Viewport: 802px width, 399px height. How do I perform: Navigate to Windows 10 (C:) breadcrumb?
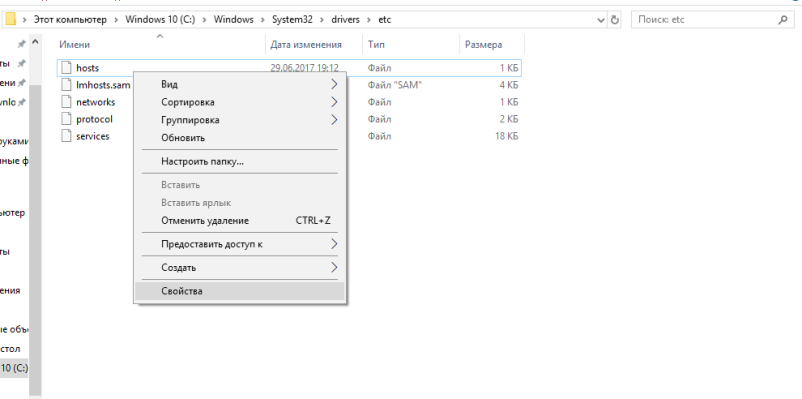coord(160,20)
